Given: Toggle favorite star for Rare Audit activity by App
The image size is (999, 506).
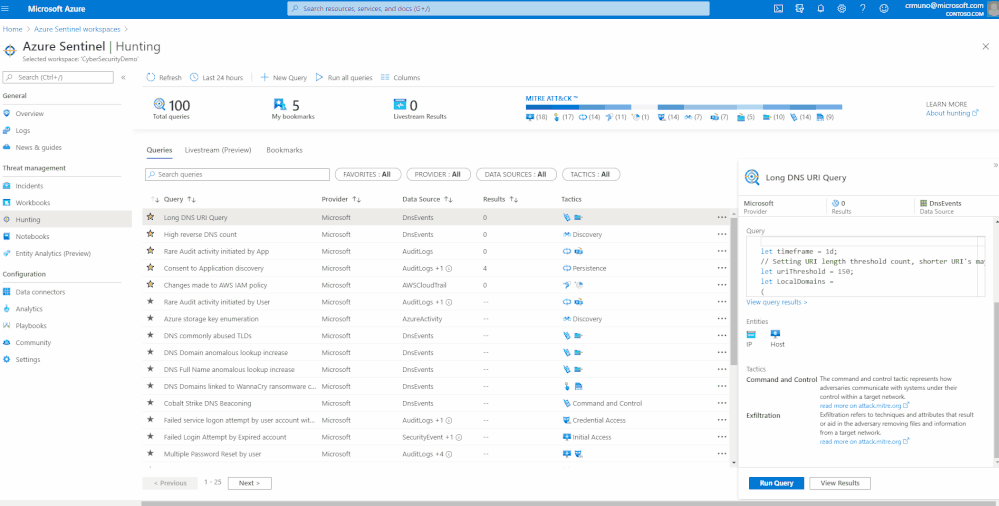Looking at the screenshot, I should pyautogui.click(x=150, y=250).
